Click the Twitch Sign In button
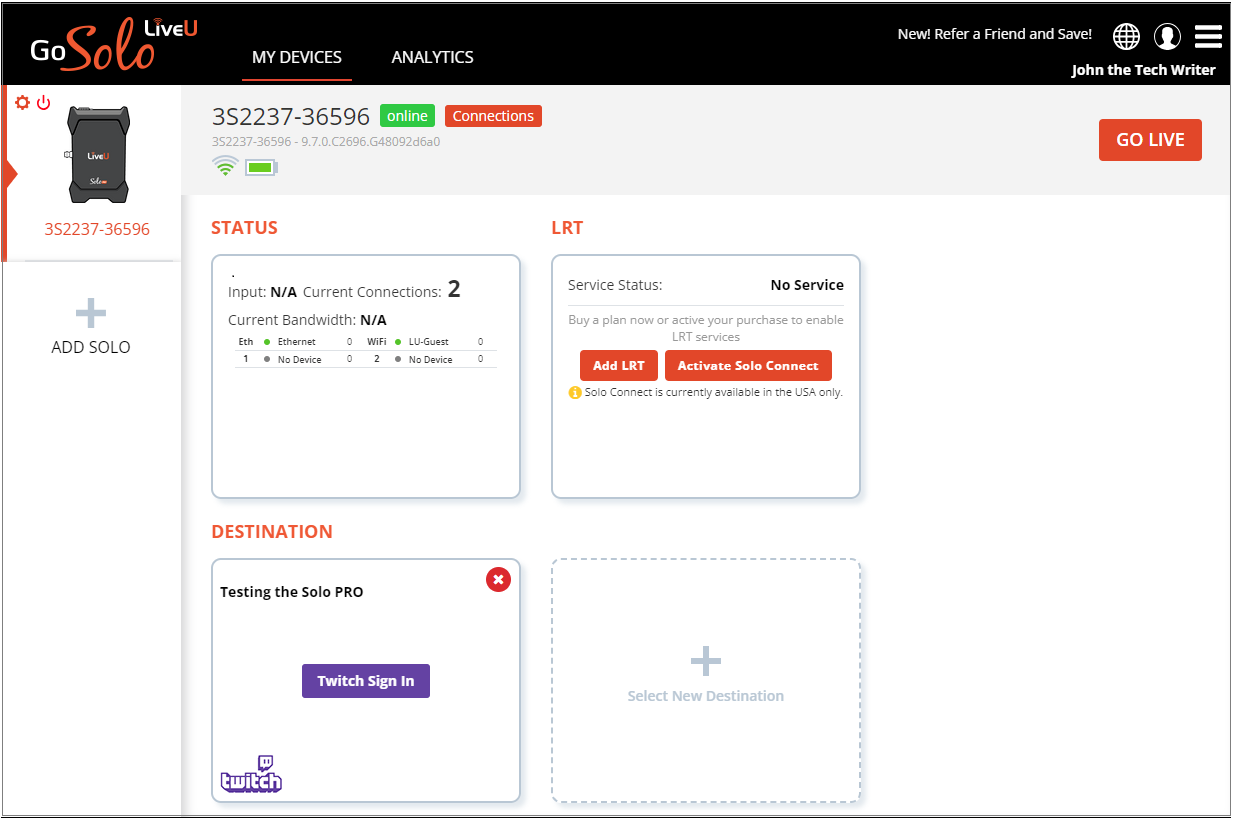 (x=366, y=681)
